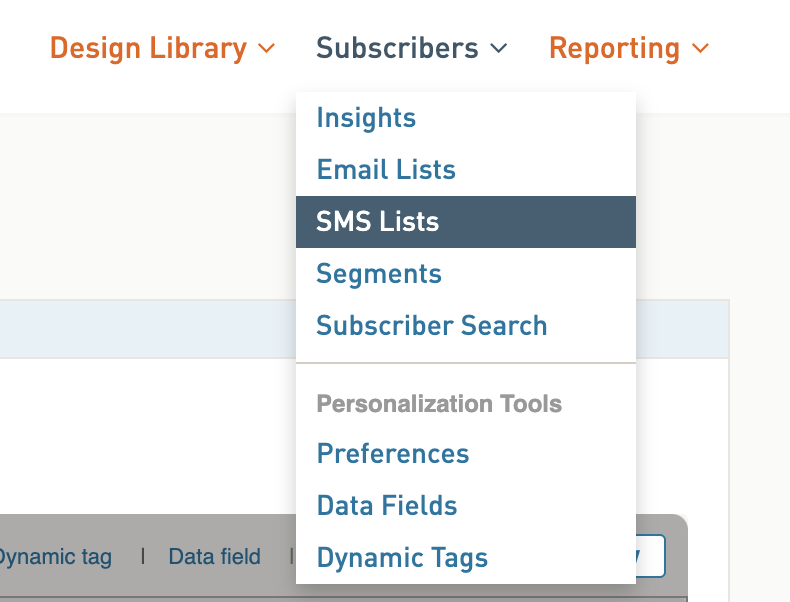Screen dimensions: 790x602
Task: Click the Personalization Tools section header
Action: tap(439, 404)
